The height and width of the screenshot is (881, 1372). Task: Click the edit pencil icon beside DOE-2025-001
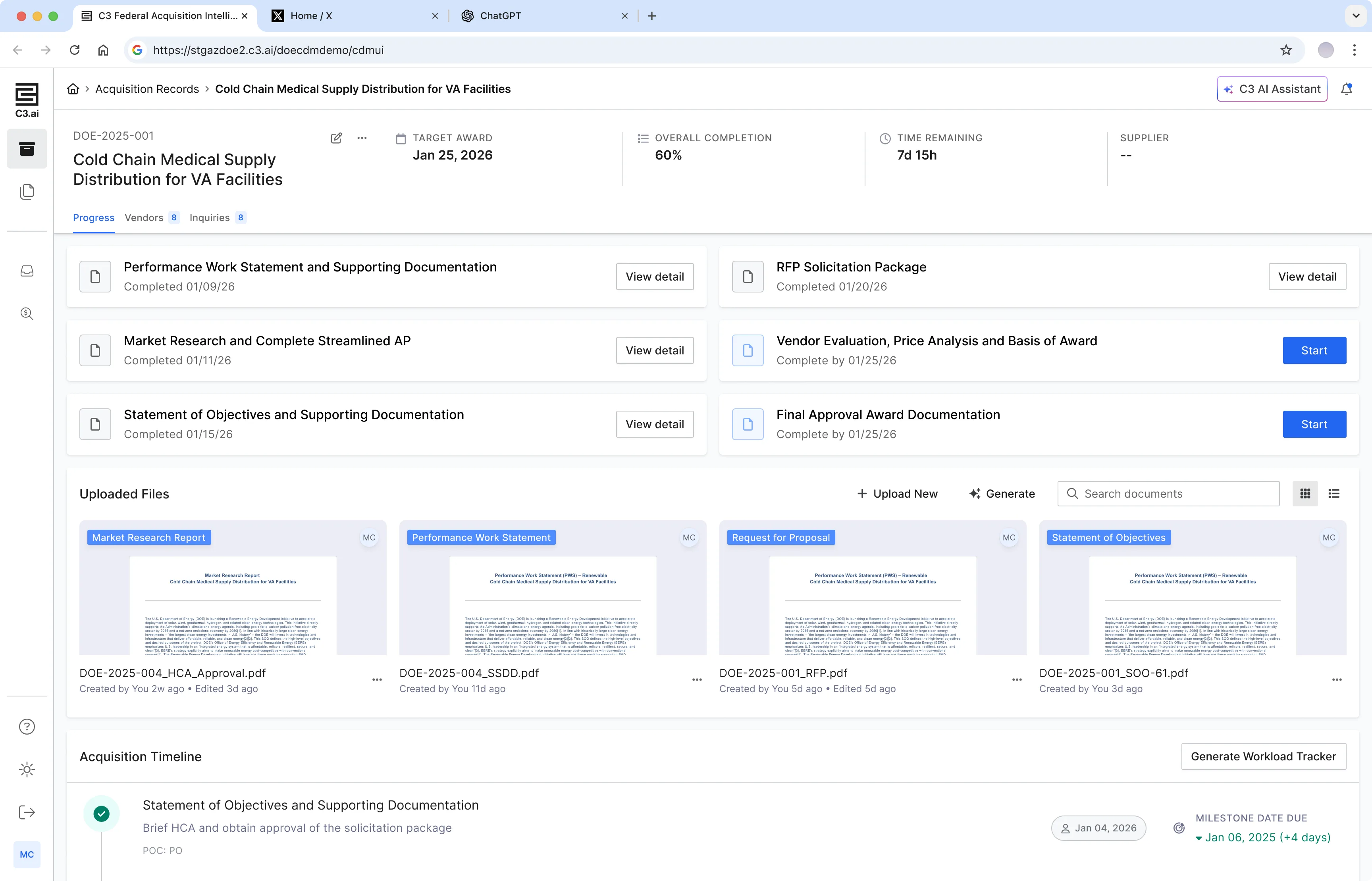(336, 138)
